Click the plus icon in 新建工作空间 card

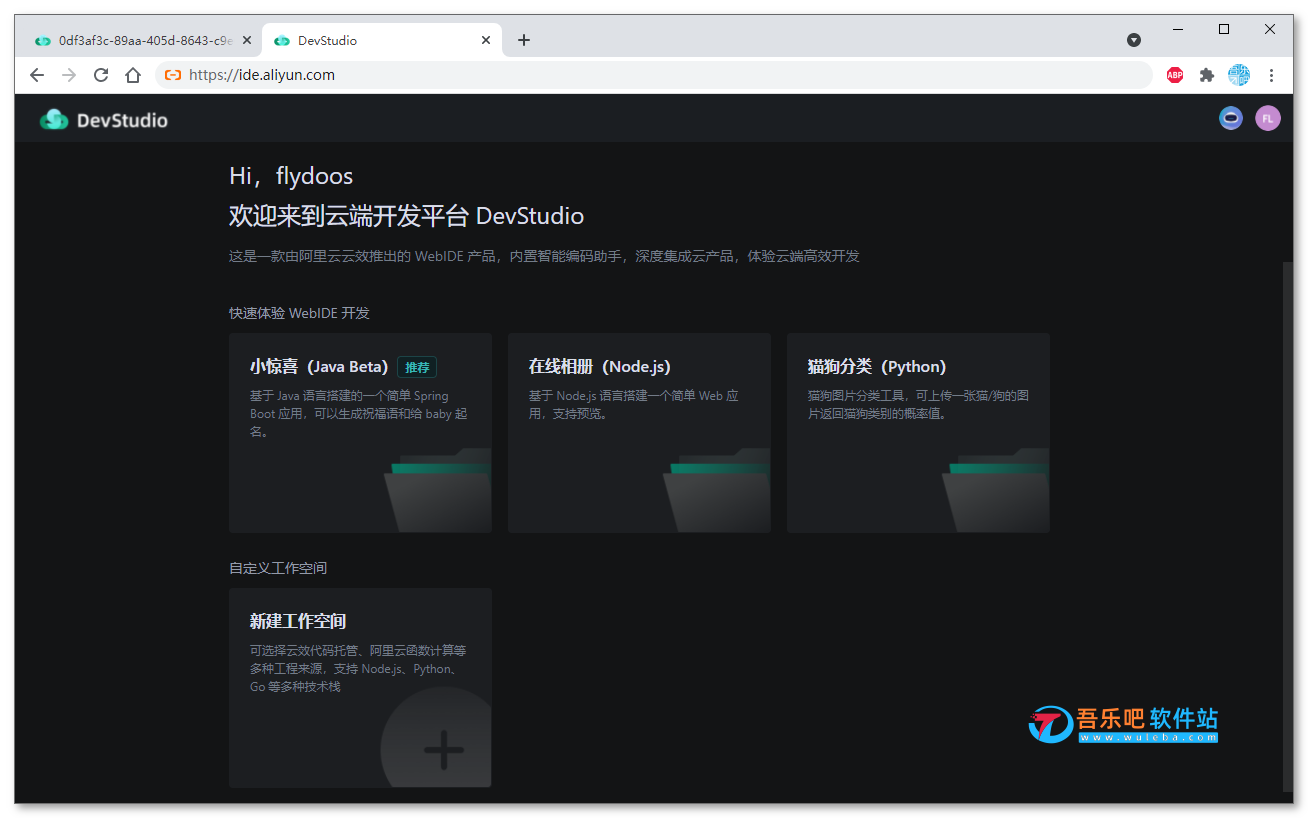(443, 750)
